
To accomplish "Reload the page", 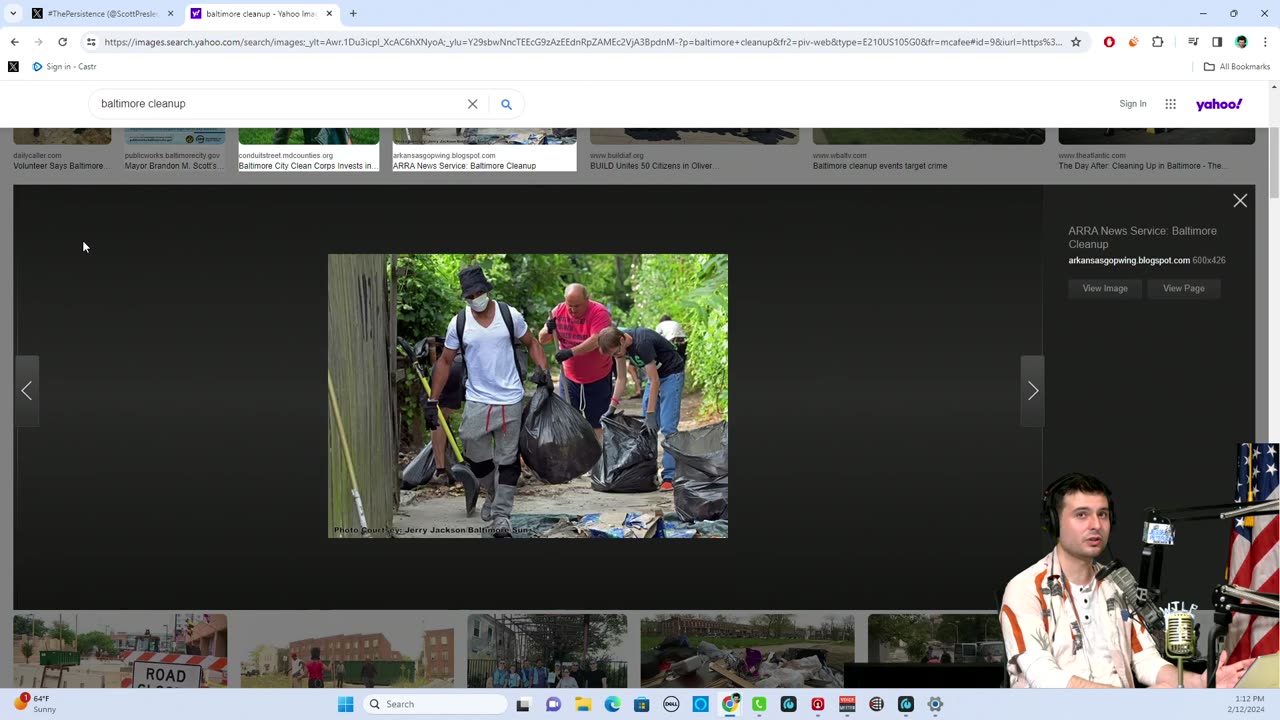I will coord(62,42).
